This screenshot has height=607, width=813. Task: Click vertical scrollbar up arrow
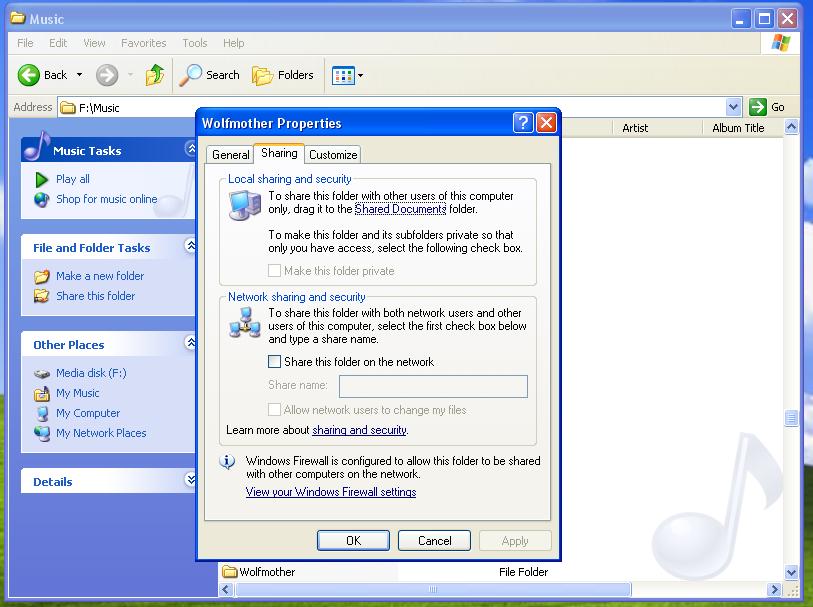pyautogui.click(x=791, y=127)
